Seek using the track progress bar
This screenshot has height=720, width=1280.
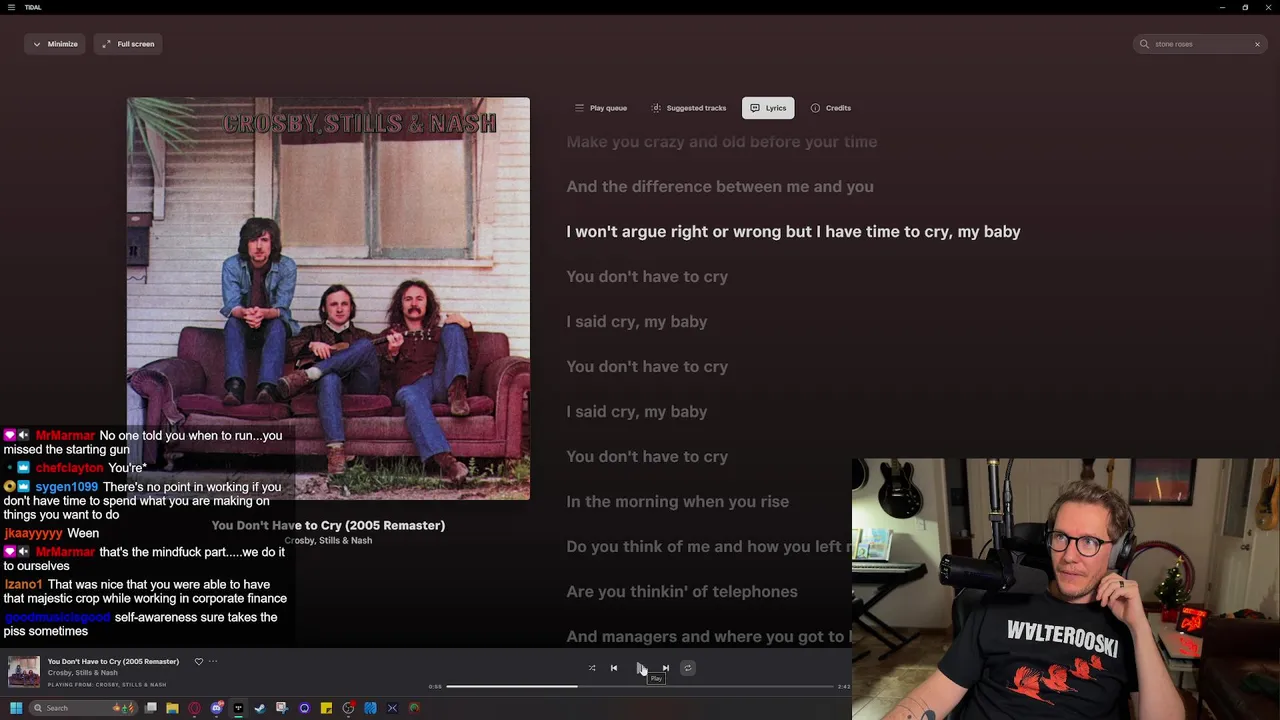tap(640, 686)
